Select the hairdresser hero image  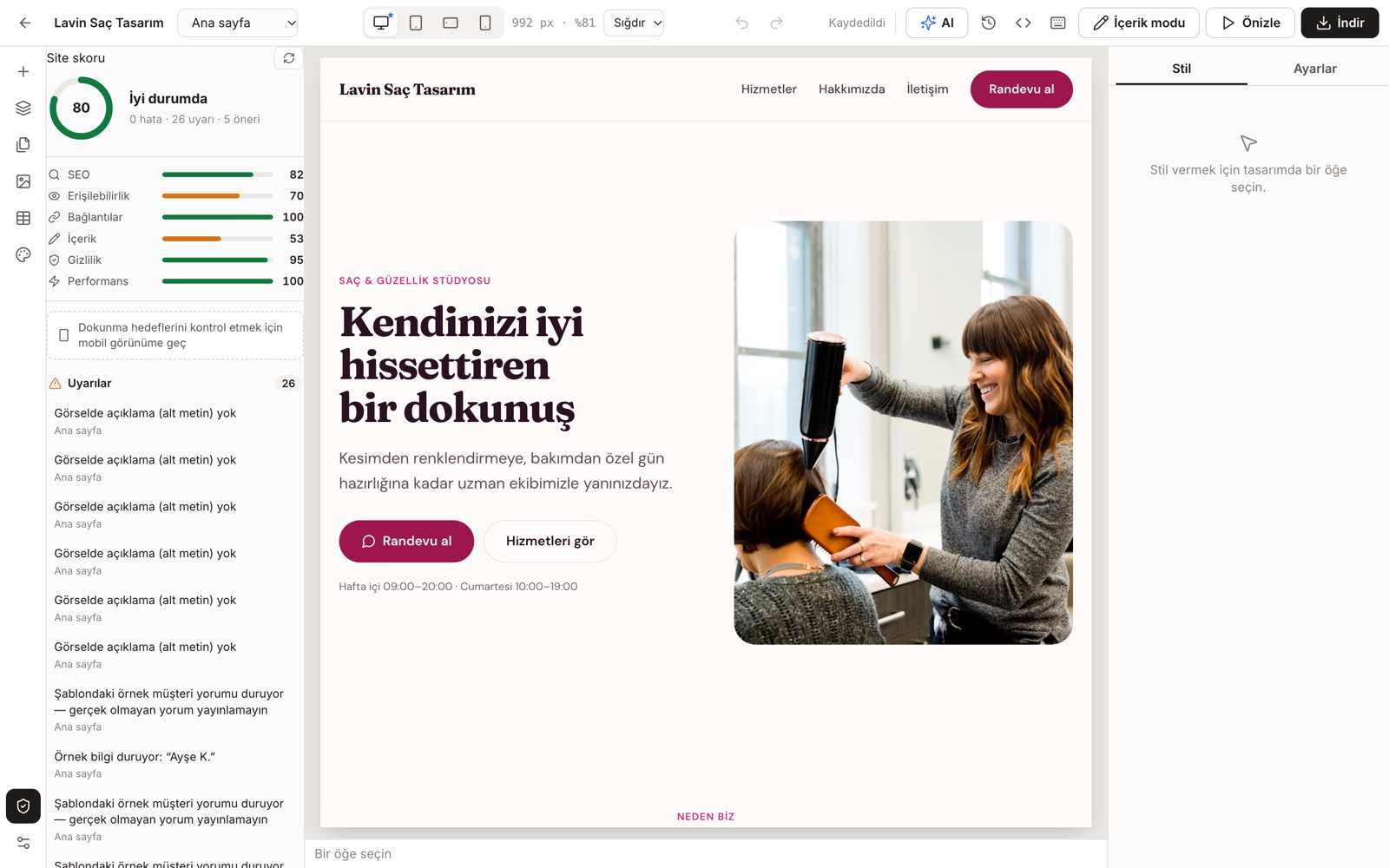(x=903, y=432)
